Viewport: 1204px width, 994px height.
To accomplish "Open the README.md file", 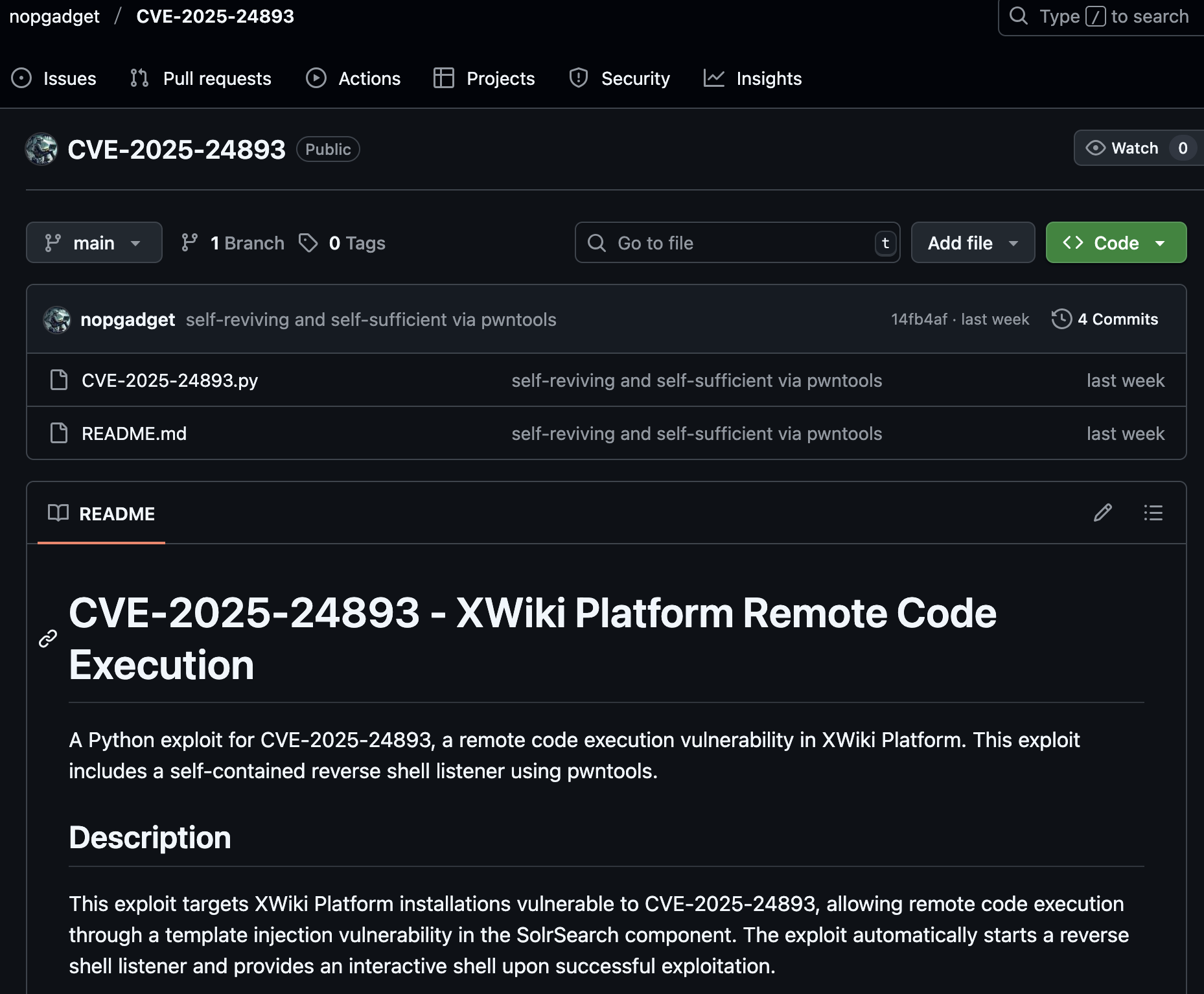I will [134, 433].
